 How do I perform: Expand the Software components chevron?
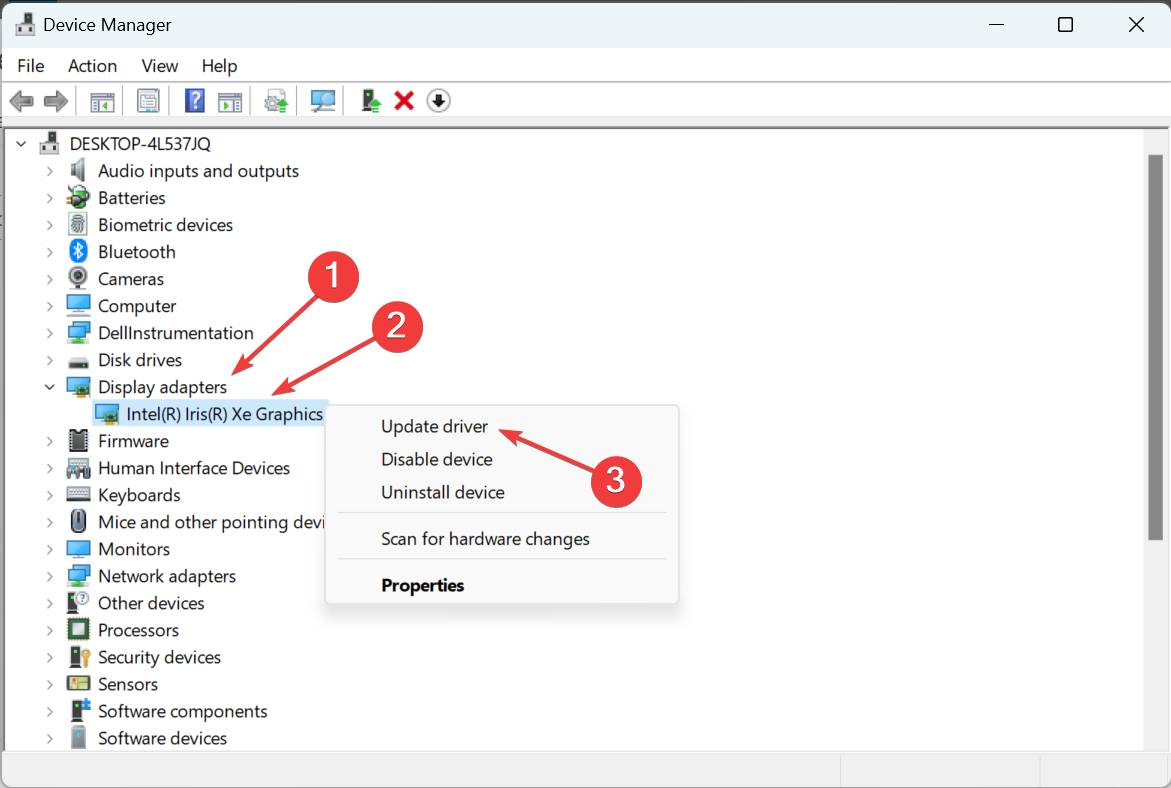pyautogui.click(x=49, y=711)
